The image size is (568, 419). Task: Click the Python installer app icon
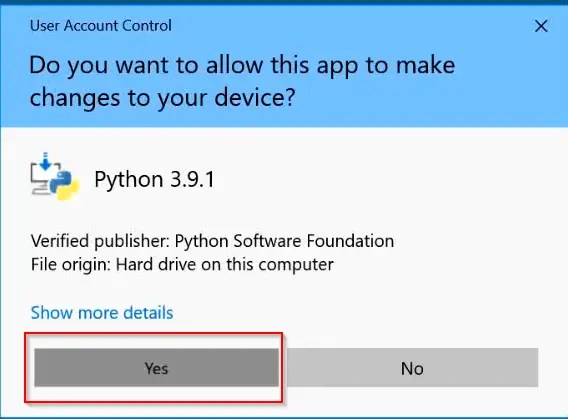tap(55, 176)
